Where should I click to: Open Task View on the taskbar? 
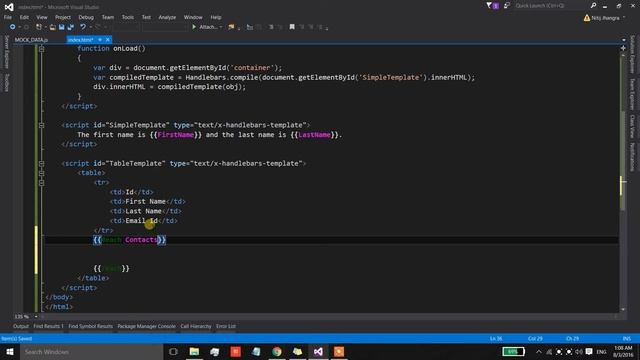coord(173,351)
